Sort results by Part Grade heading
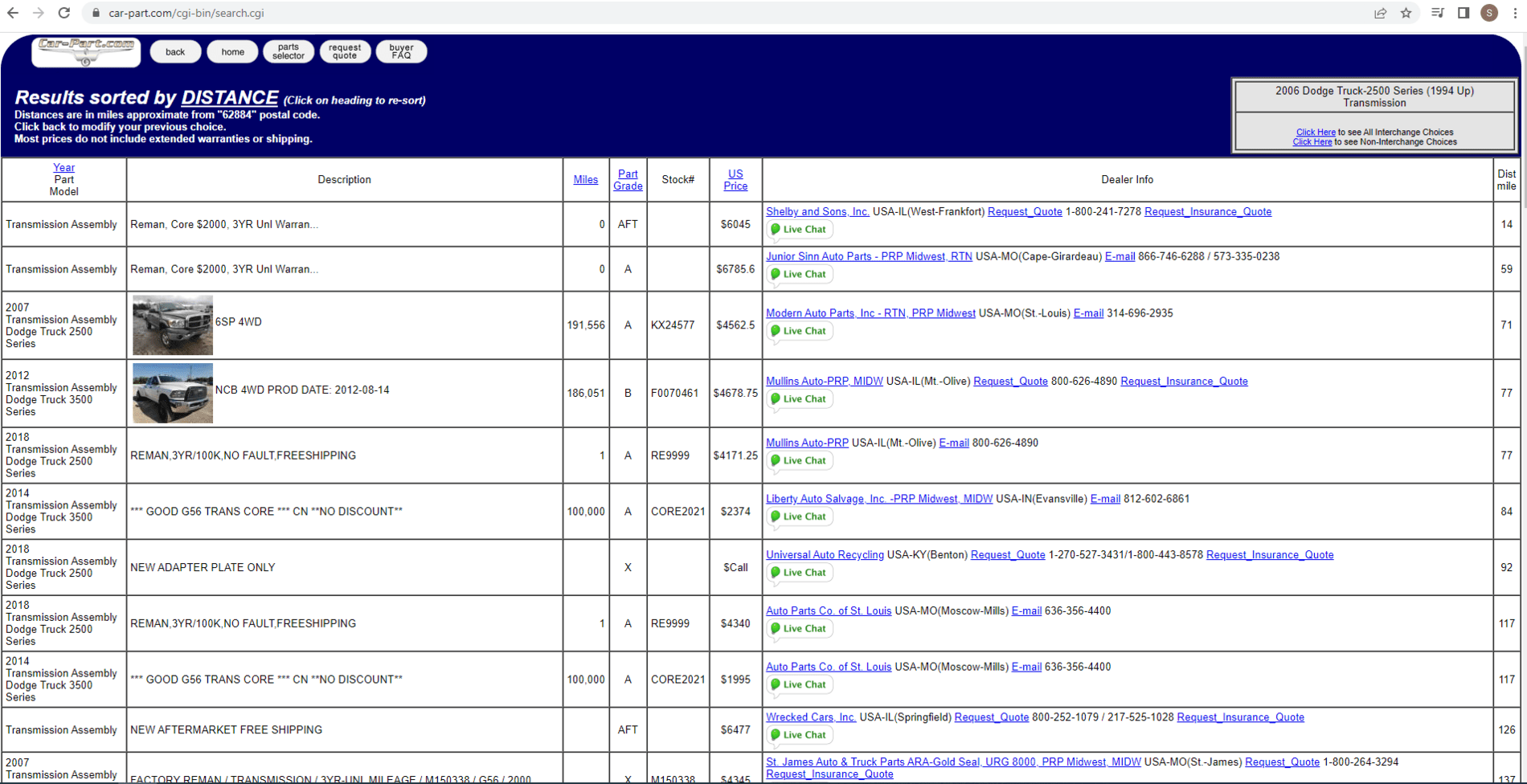 coord(628,180)
